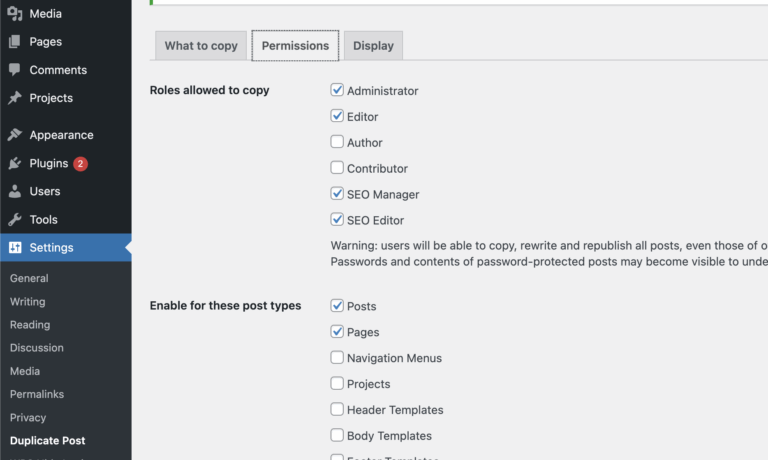
Task: Disable the Editor role checkbox
Action: pos(337,116)
